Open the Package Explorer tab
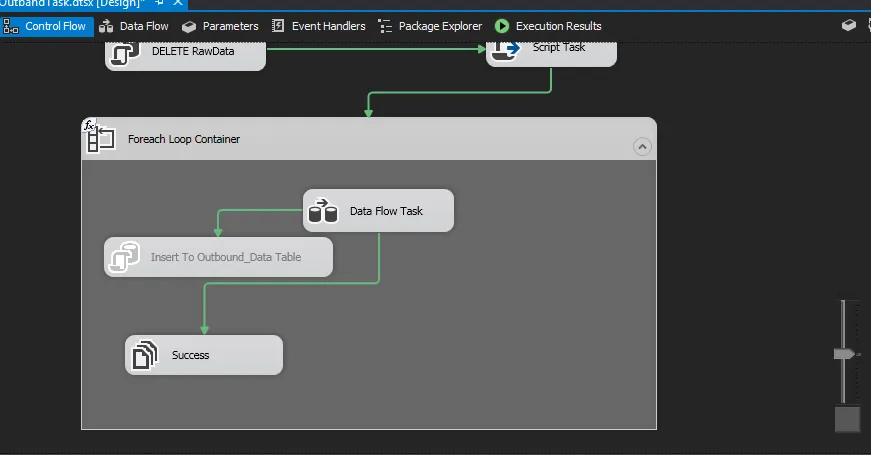The image size is (871, 455). pyautogui.click(x=430, y=26)
